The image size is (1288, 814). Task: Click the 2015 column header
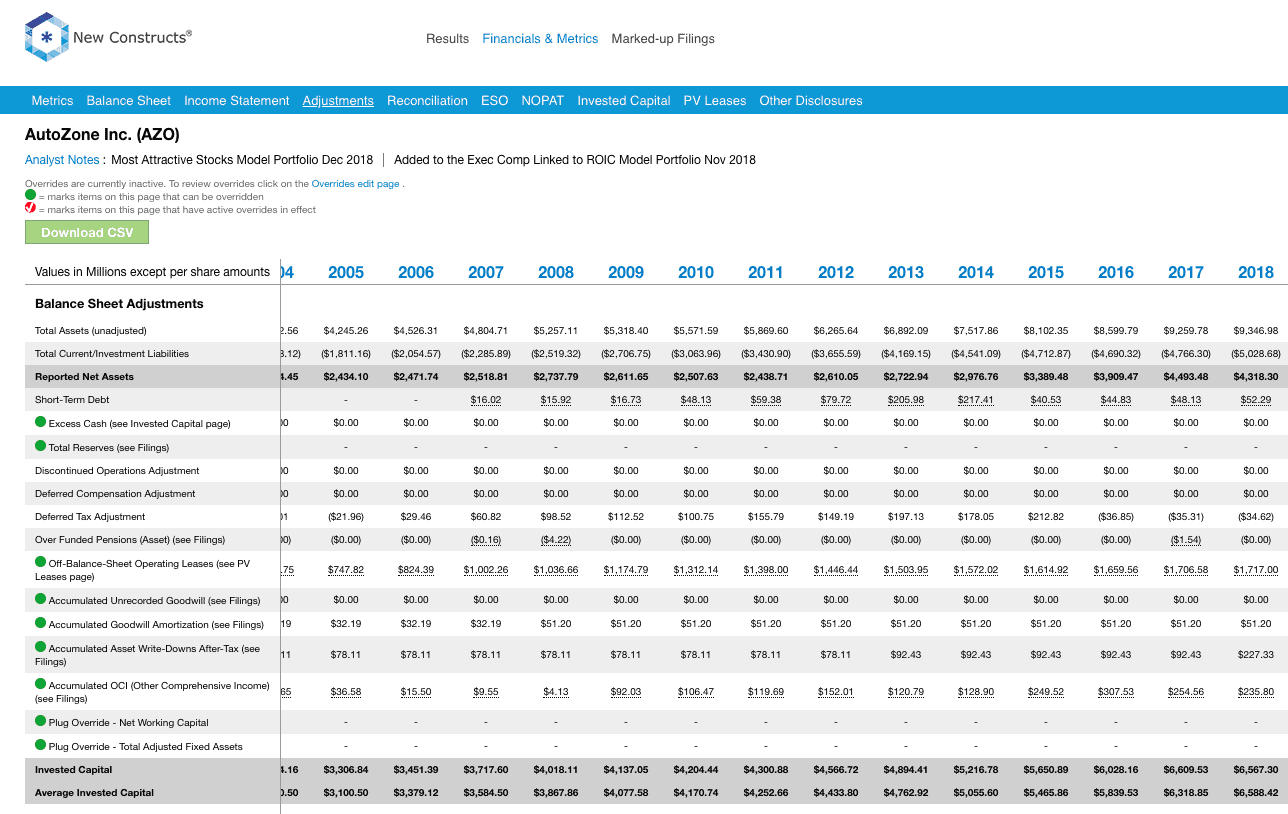point(1046,272)
